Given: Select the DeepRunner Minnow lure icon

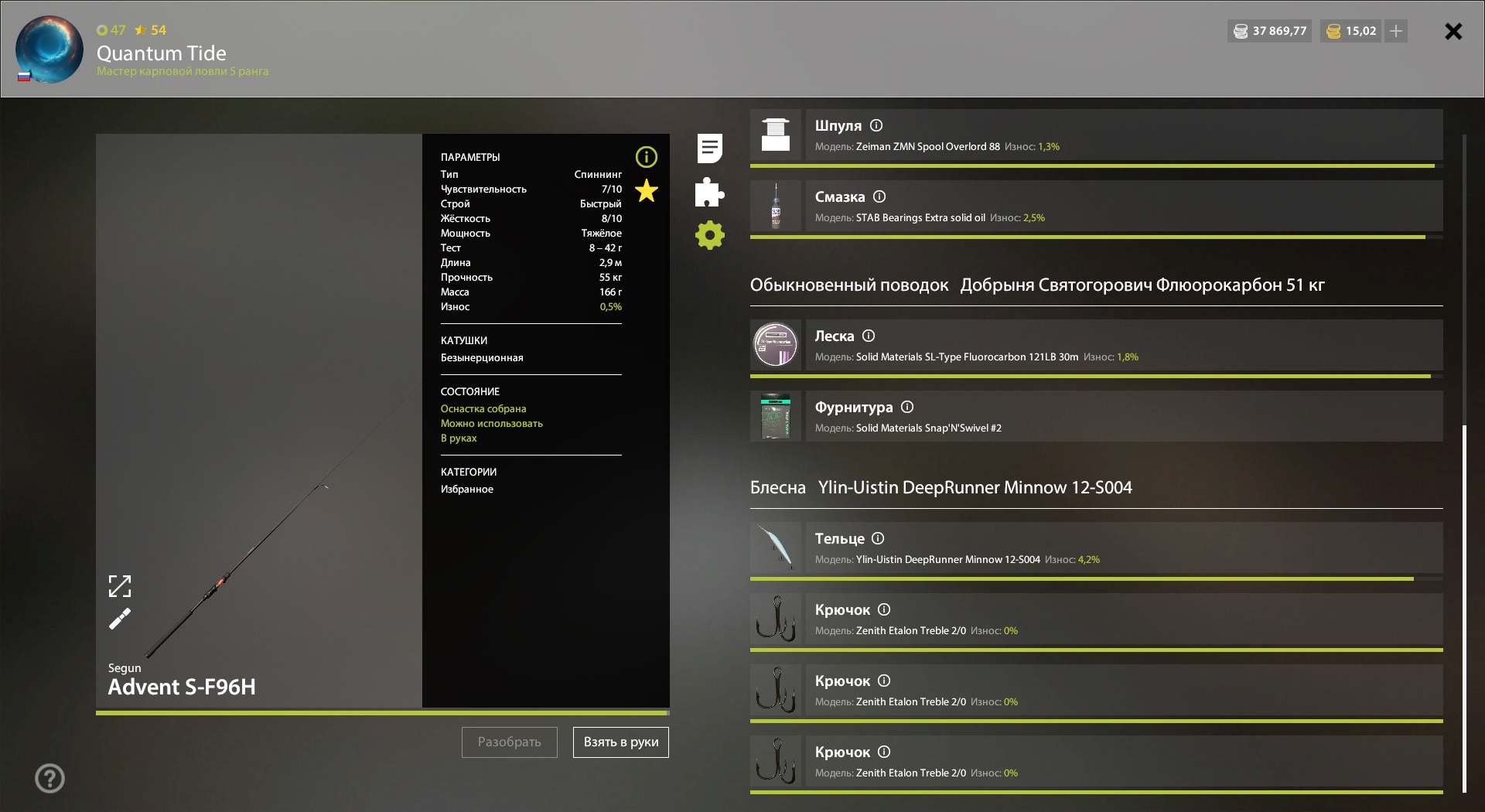Looking at the screenshot, I should [776, 548].
